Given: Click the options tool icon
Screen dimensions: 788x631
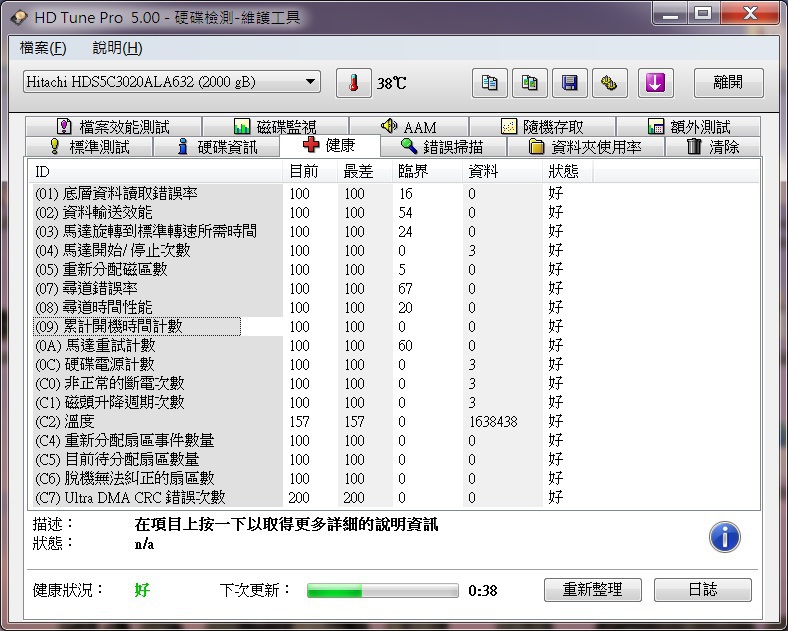Looking at the screenshot, I should coord(609,83).
